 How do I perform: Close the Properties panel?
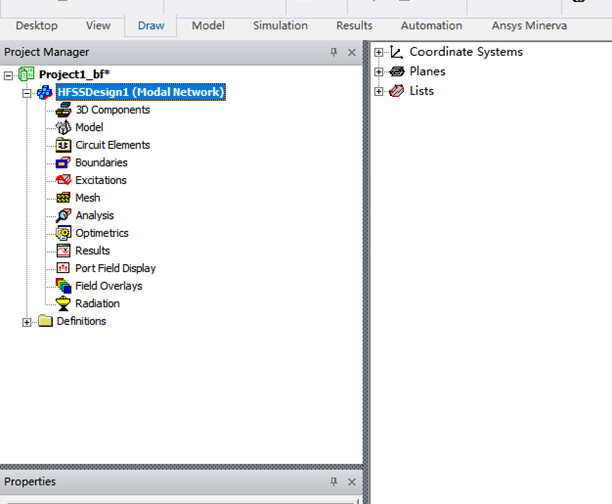click(x=352, y=482)
